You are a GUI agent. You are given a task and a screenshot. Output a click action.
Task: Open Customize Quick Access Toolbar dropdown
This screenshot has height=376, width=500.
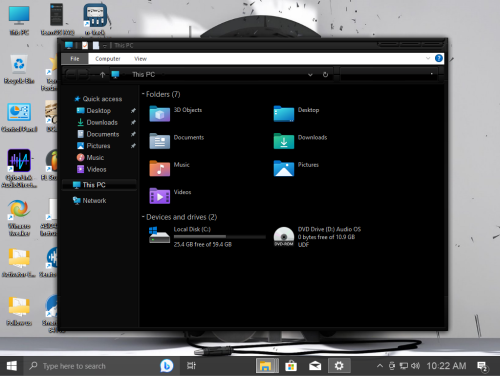105,45
